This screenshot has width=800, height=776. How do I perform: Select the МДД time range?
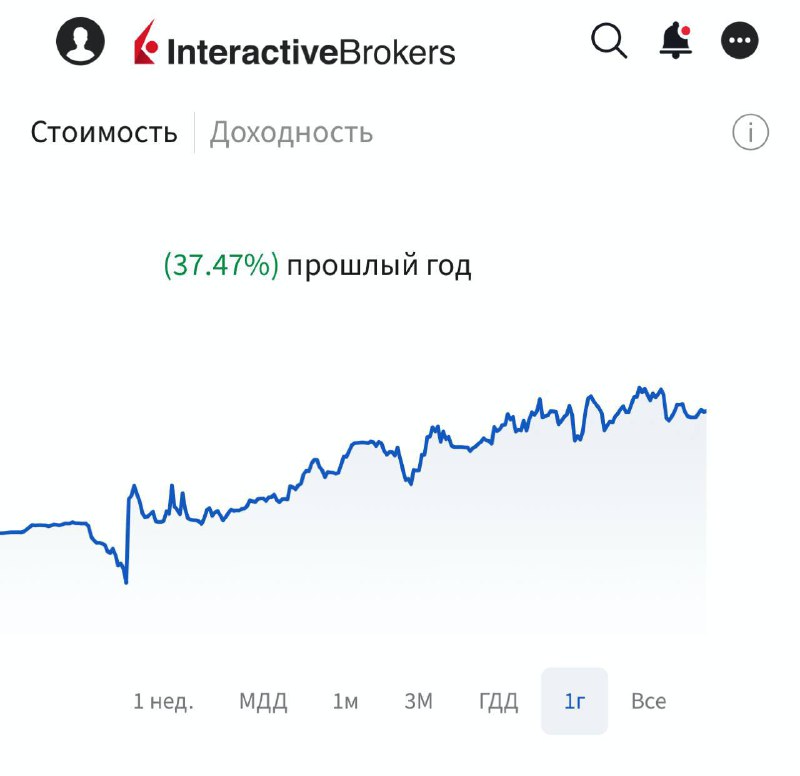coord(263,701)
